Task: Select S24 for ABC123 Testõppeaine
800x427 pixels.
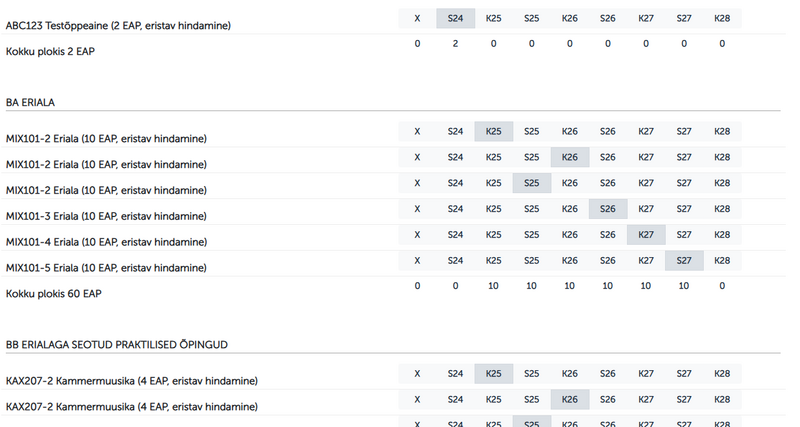Action: [455, 18]
